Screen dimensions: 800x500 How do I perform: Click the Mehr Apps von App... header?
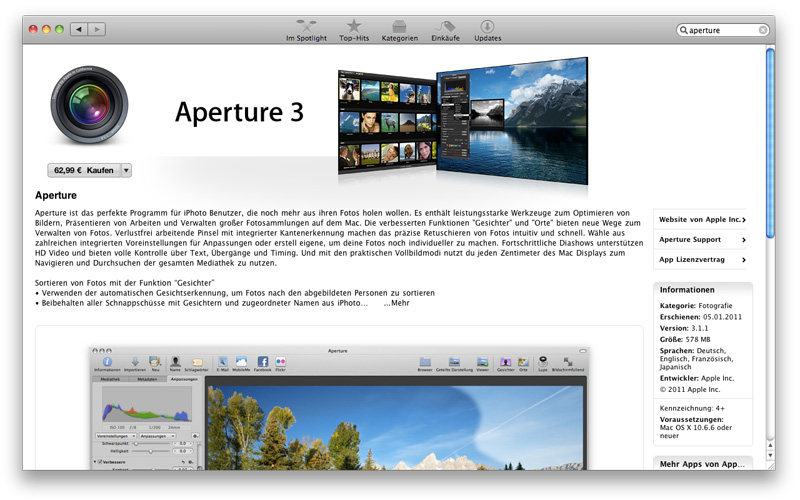(x=702, y=464)
